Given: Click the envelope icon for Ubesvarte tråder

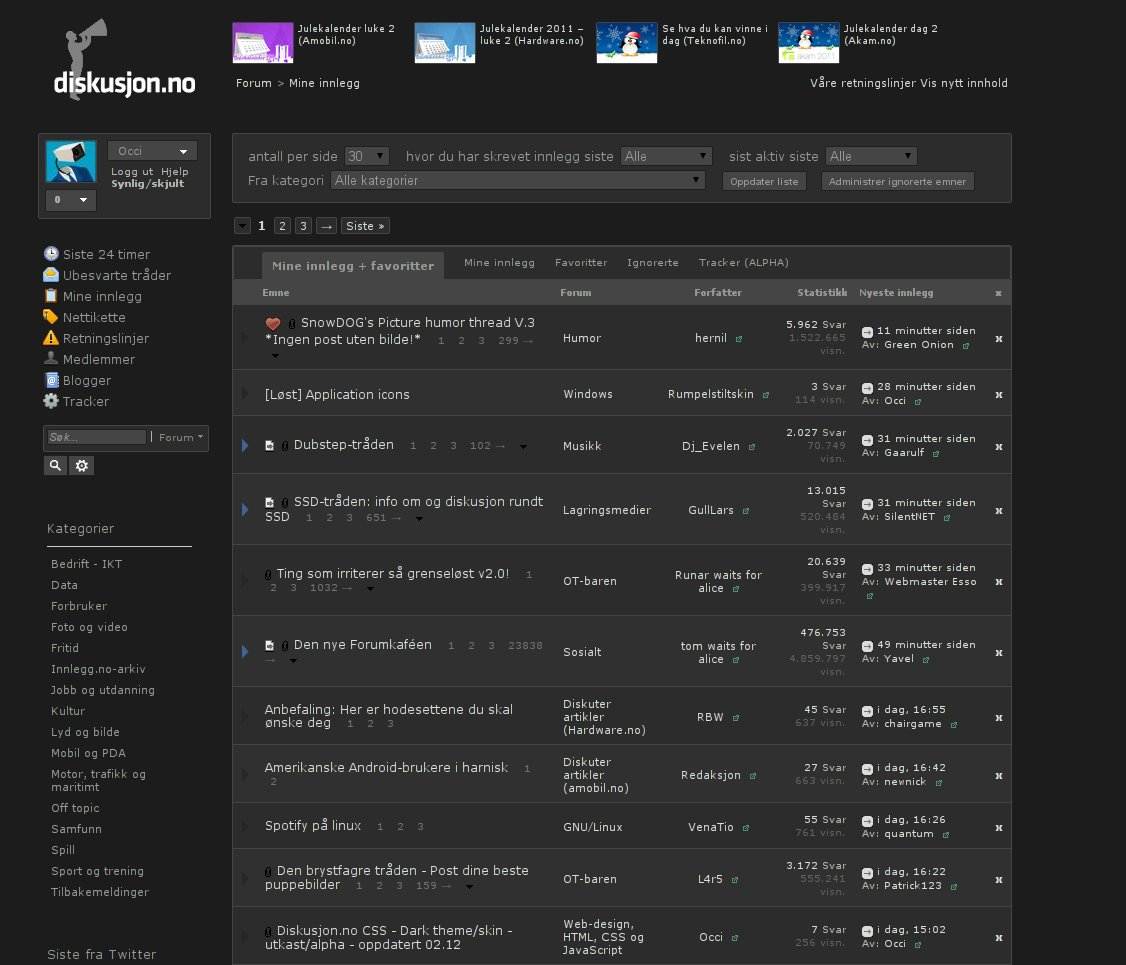Looking at the screenshot, I should click(51, 275).
